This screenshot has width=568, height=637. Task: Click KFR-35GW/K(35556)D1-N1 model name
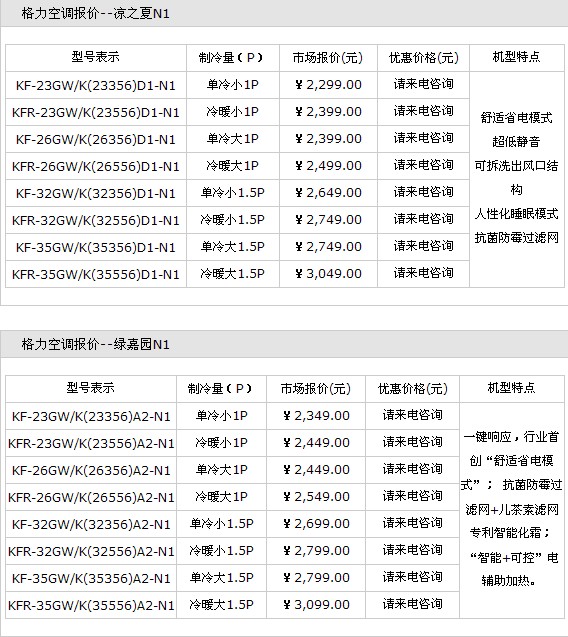coord(96,275)
